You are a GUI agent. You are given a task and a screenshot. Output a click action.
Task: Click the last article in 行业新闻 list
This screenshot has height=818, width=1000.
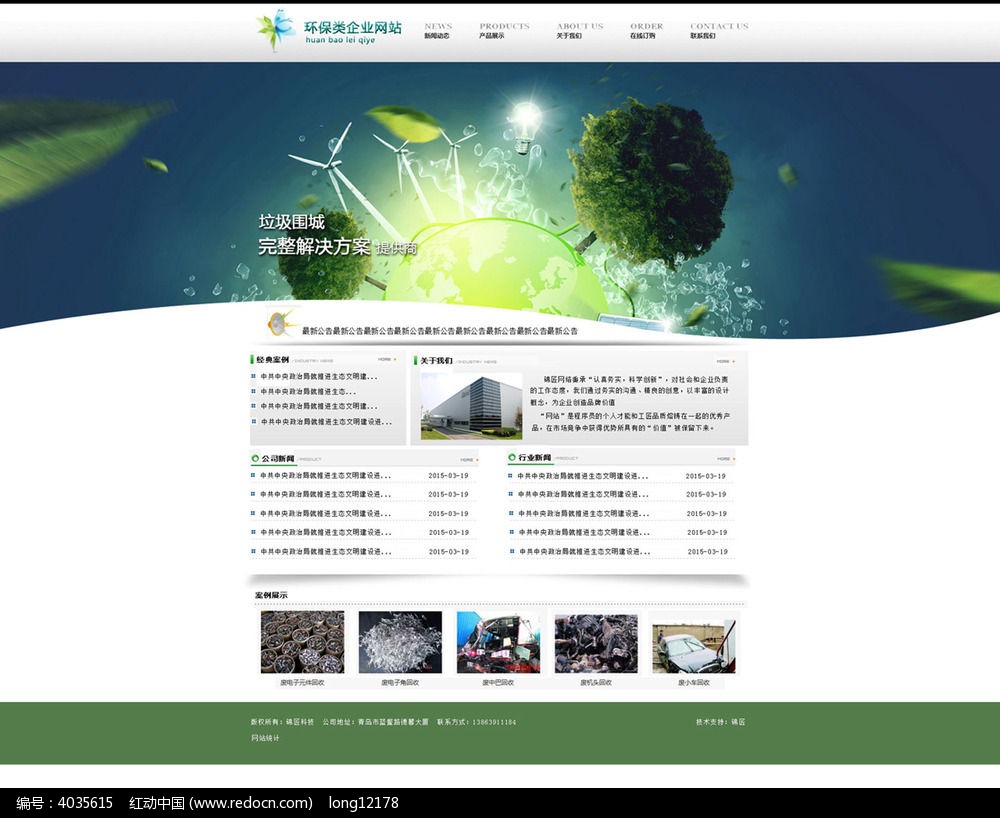(583, 552)
